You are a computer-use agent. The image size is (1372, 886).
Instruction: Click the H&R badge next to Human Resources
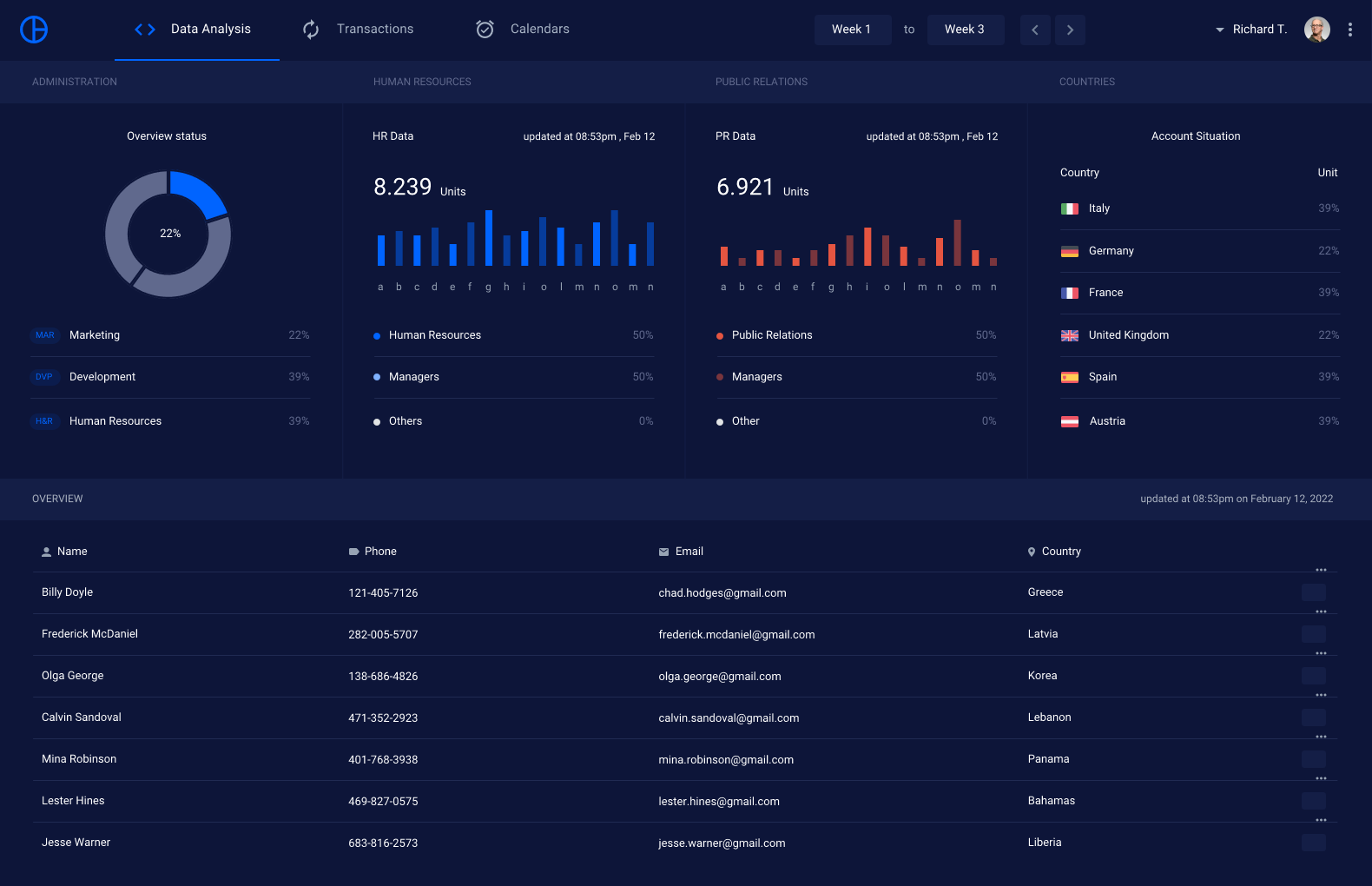pos(44,421)
